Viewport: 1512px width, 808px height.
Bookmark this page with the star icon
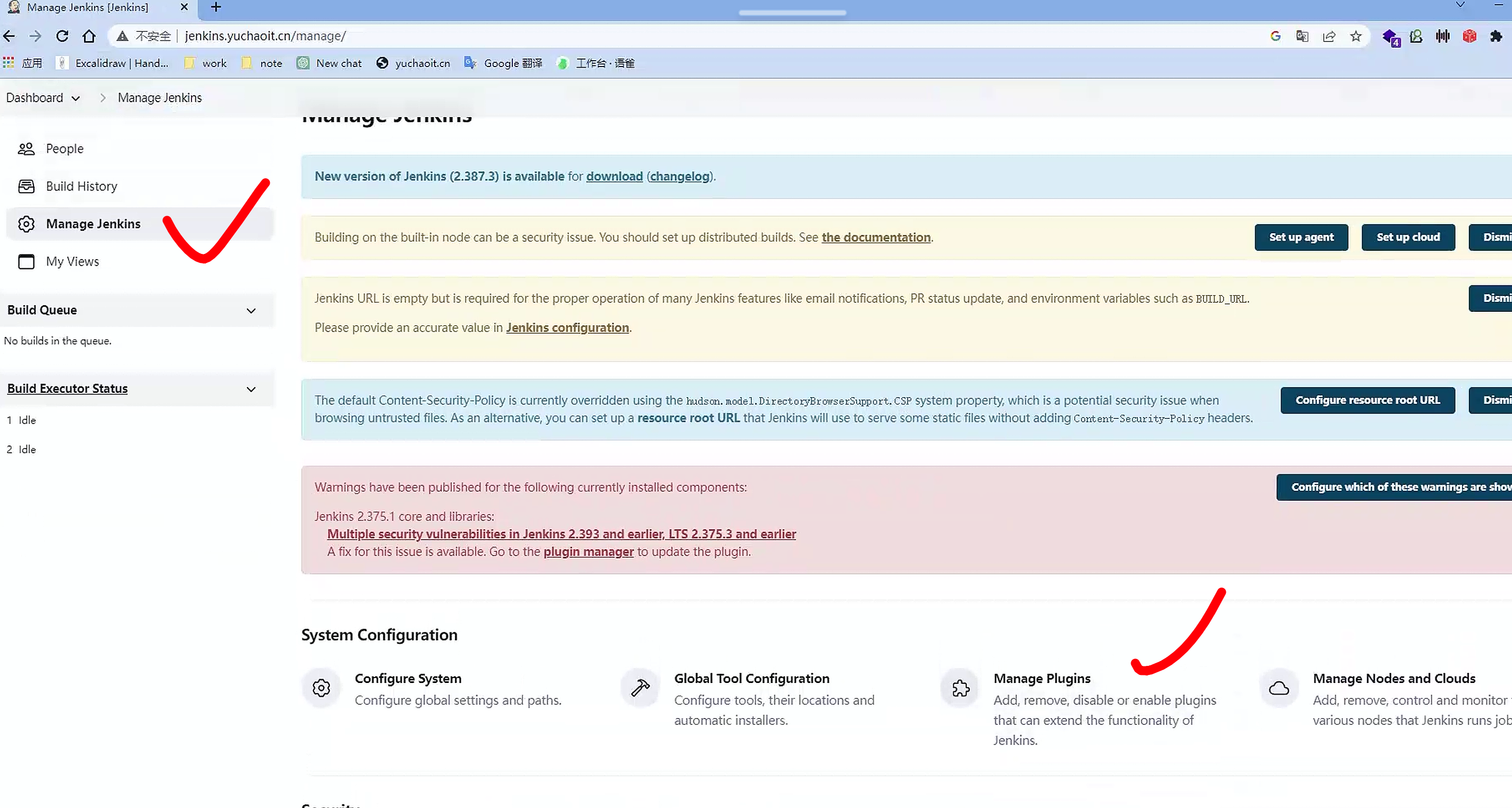[1355, 36]
